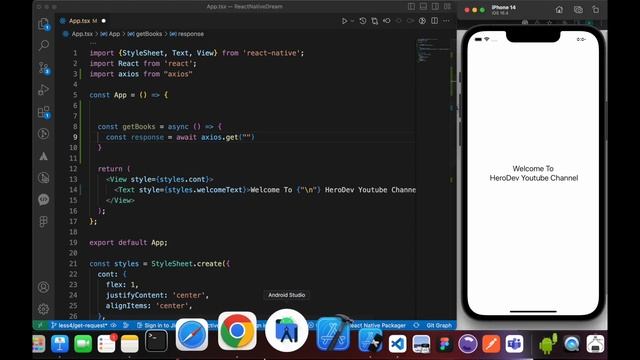Open QuickTime Player from the Dock
640x360 pixels.
572,344
